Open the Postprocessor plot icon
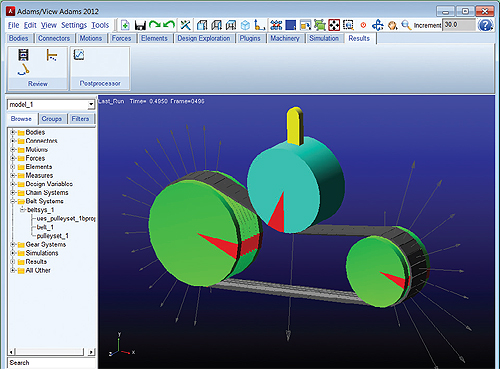 pos(79,55)
